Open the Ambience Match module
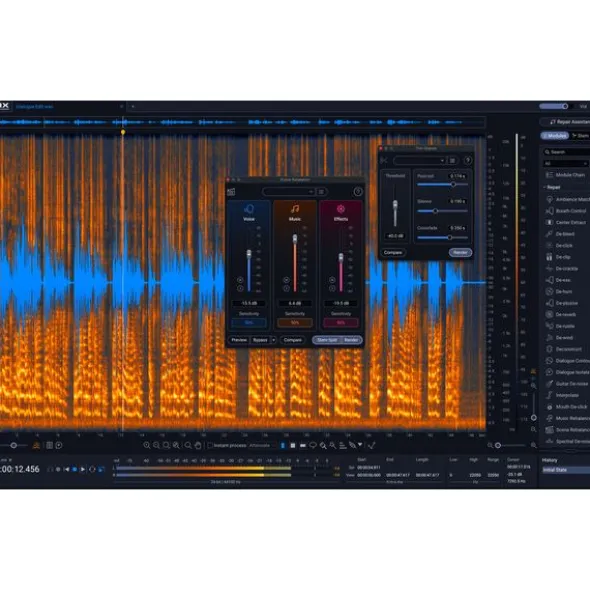Image resolution: width=590 pixels, height=591 pixels. [x=568, y=199]
